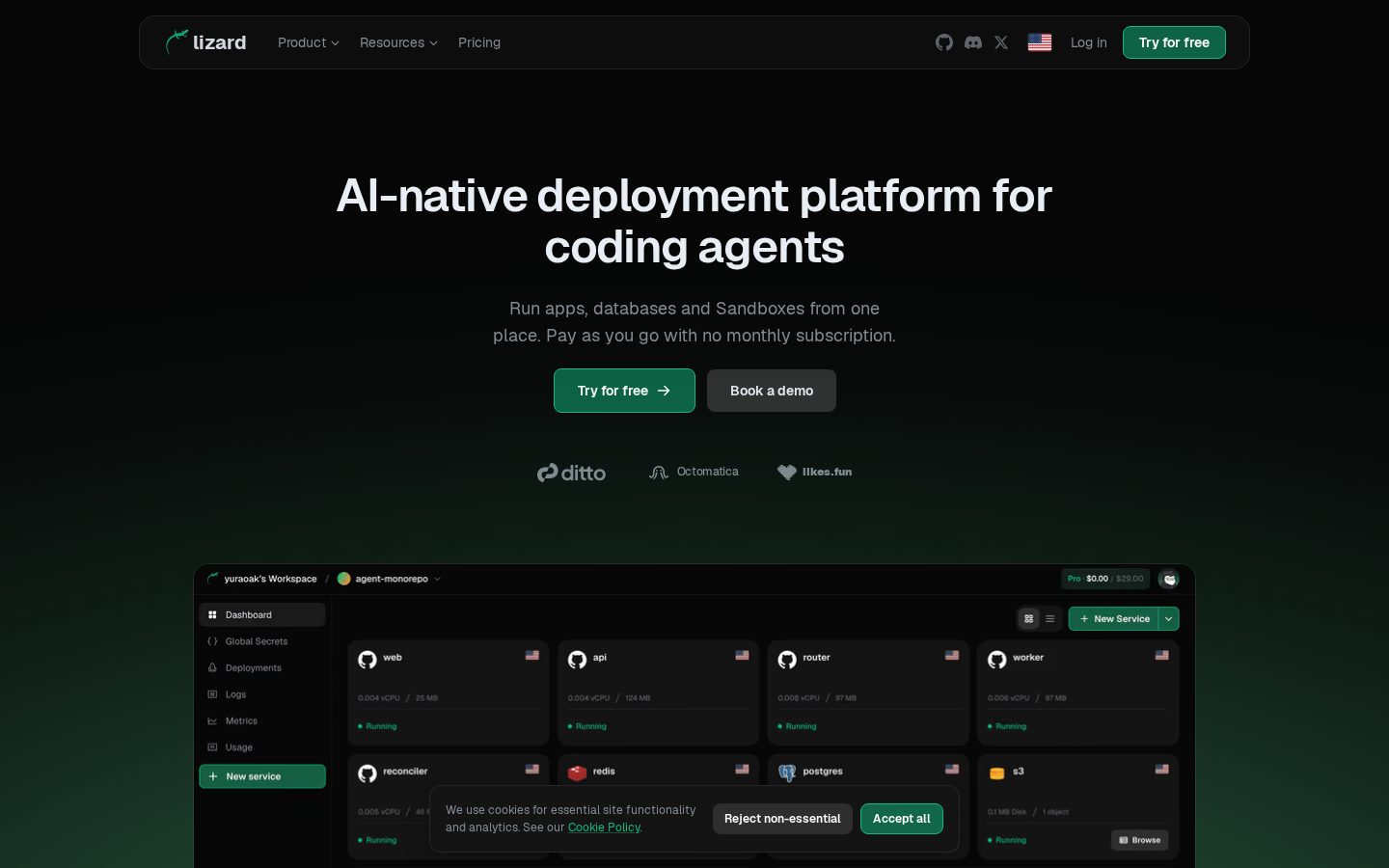The width and height of the screenshot is (1389, 868).
Task: Click the GitHub icon on the worker card
Action: (x=997, y=660)
